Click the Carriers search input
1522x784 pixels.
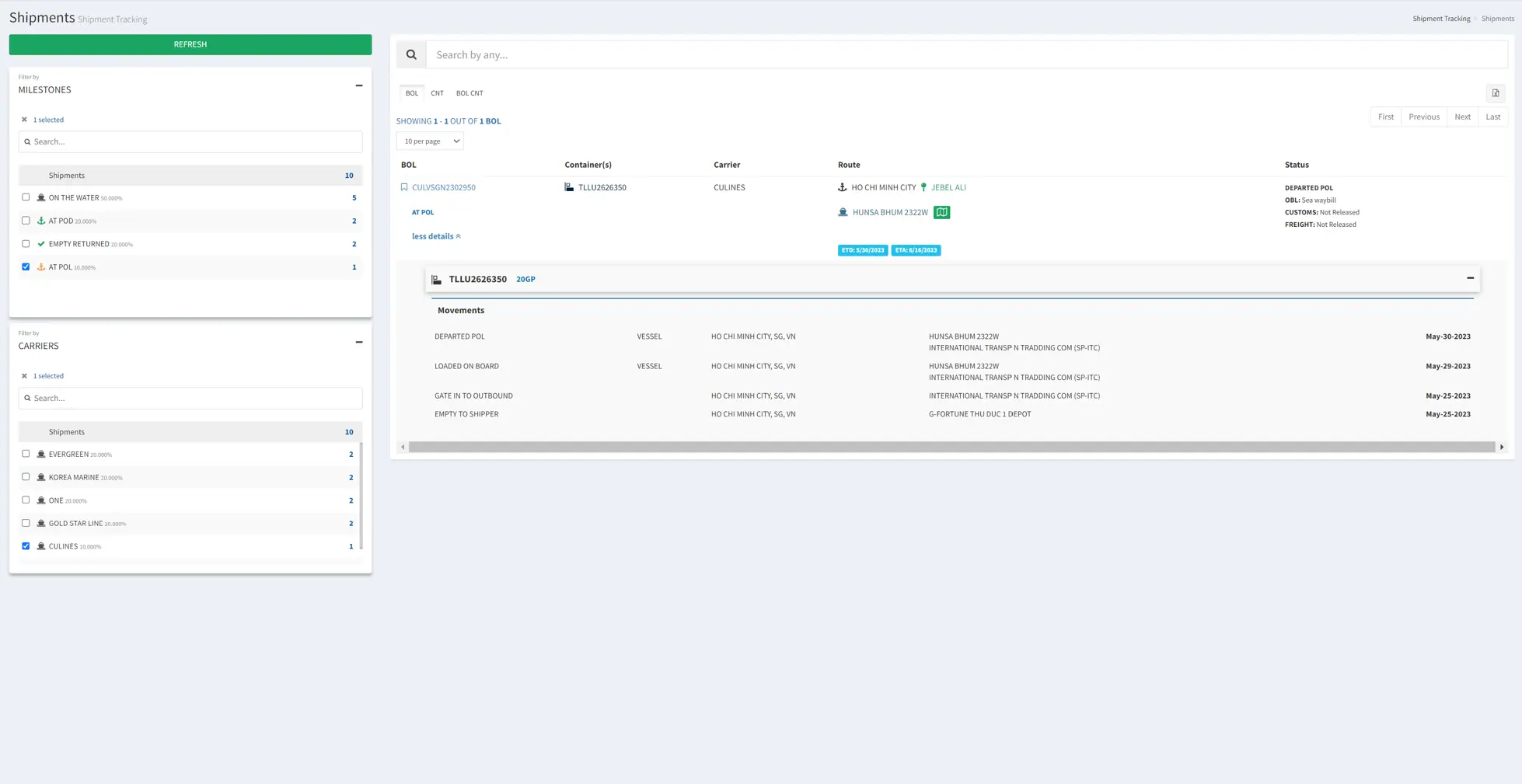(x=190, y=398)
